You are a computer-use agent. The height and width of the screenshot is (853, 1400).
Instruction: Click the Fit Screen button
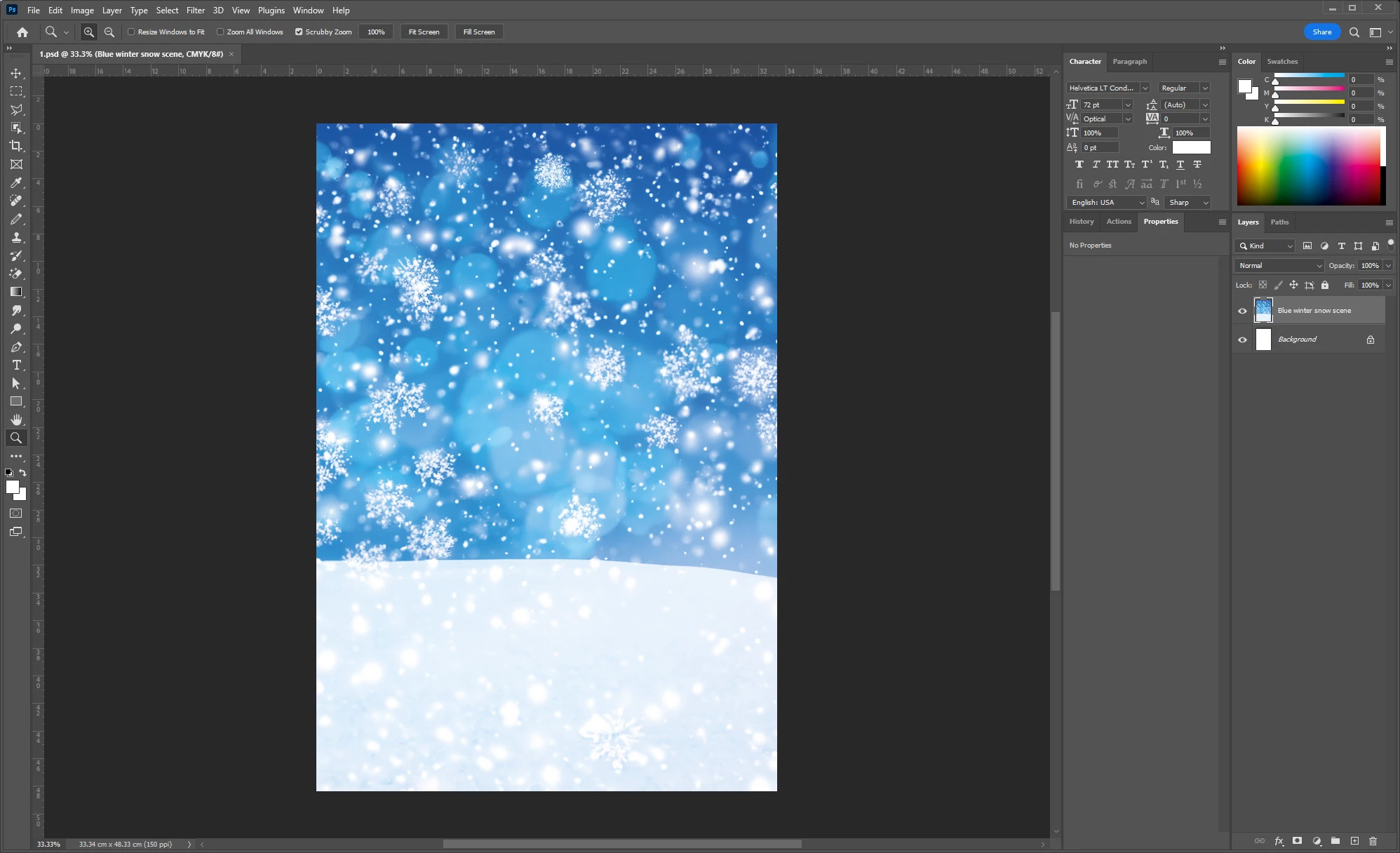click(x=424, y=32)
